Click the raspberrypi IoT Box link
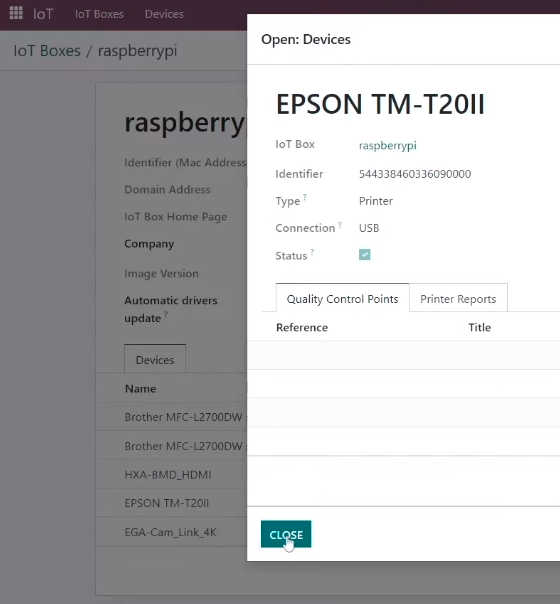The width and height of the screenshot is (560, 604). tap(387, 146)
